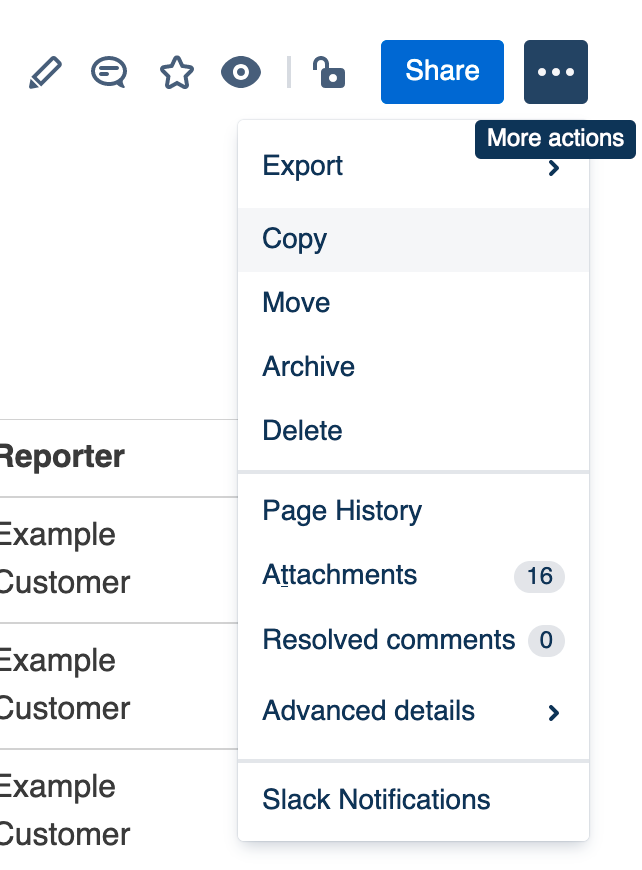Open Attachments from the menu
The width and height of the screenshot is (642, 870).
[x=413, y=575]
